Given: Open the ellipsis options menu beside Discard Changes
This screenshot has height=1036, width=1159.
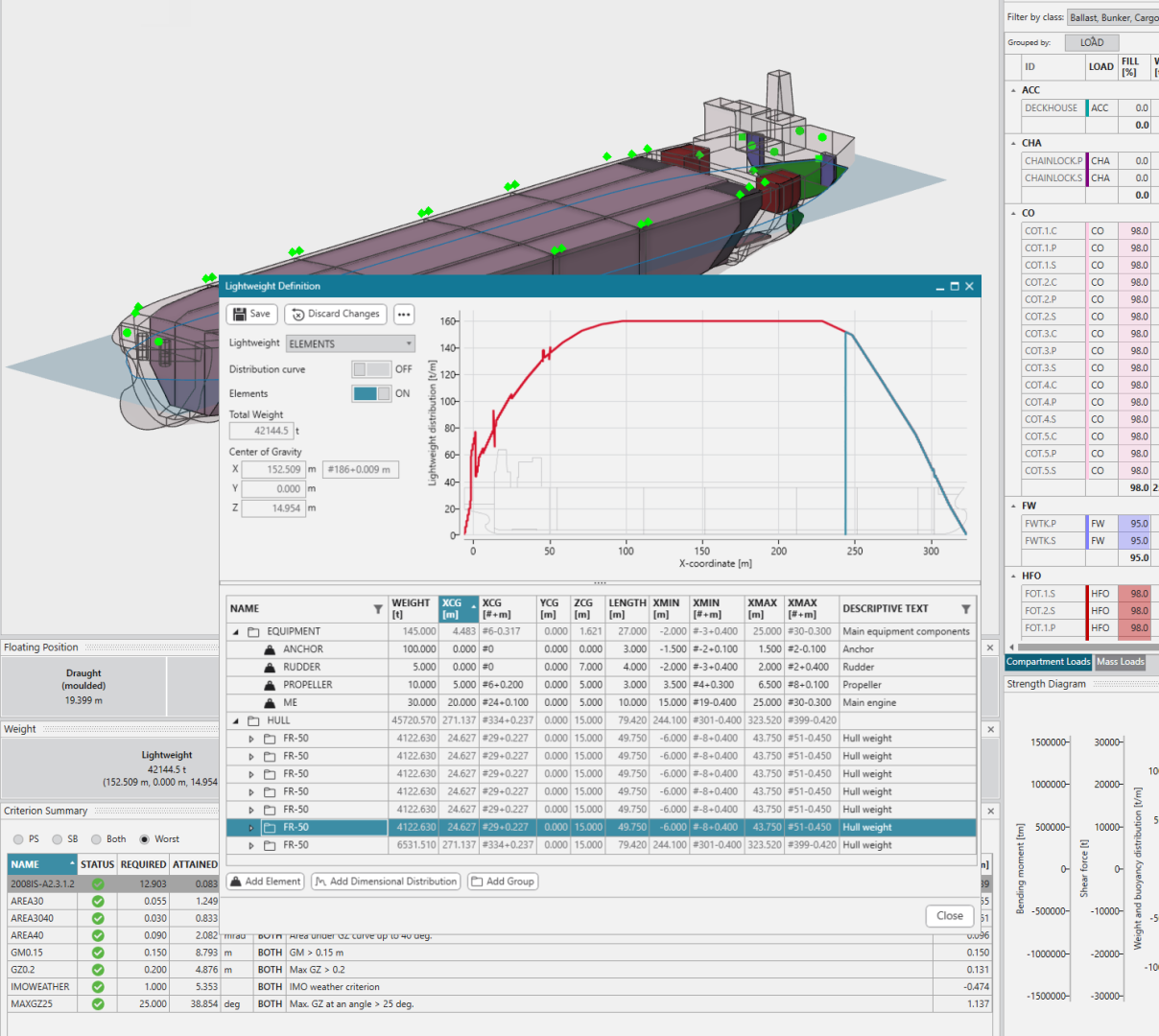Looking at the screenshot, I should [403, 314].
